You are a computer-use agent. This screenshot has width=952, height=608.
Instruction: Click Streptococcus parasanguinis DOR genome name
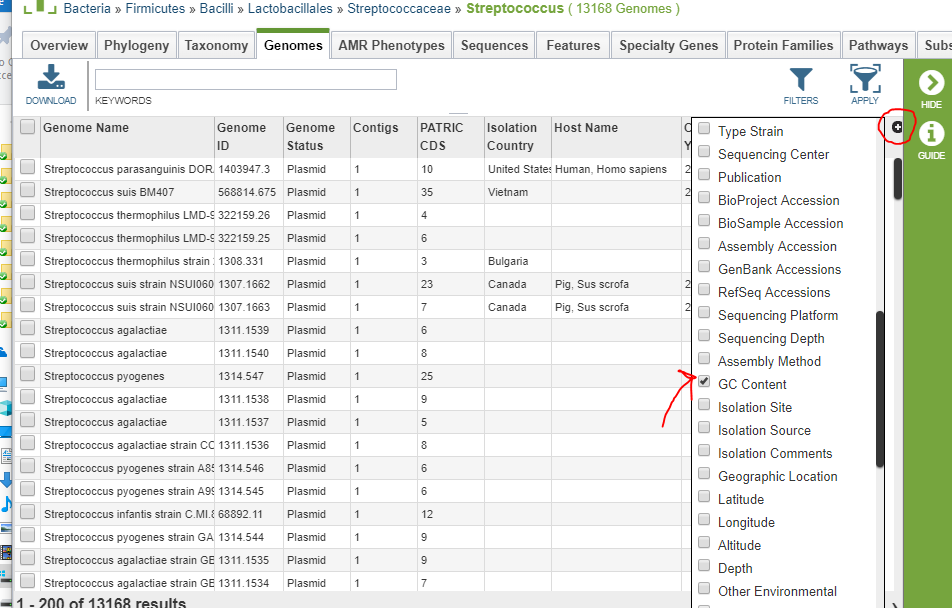[128, 169]
